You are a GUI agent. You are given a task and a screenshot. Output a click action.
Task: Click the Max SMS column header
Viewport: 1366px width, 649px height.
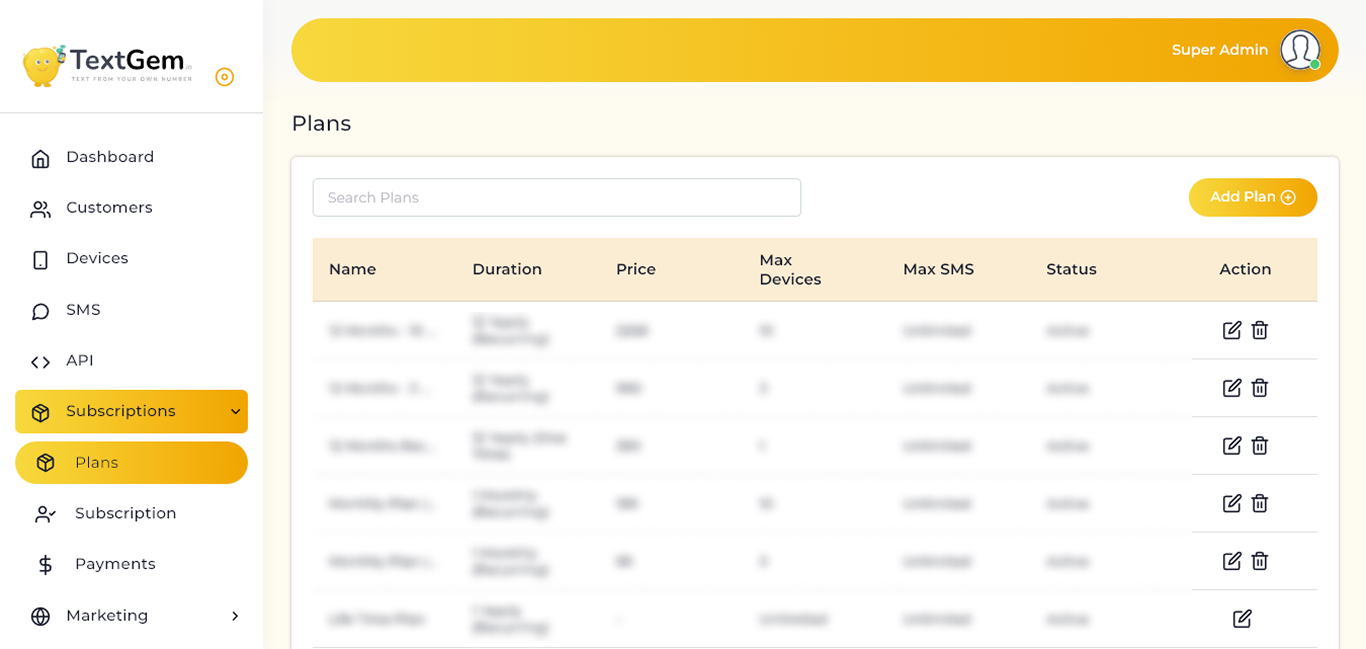pos(938,269)
